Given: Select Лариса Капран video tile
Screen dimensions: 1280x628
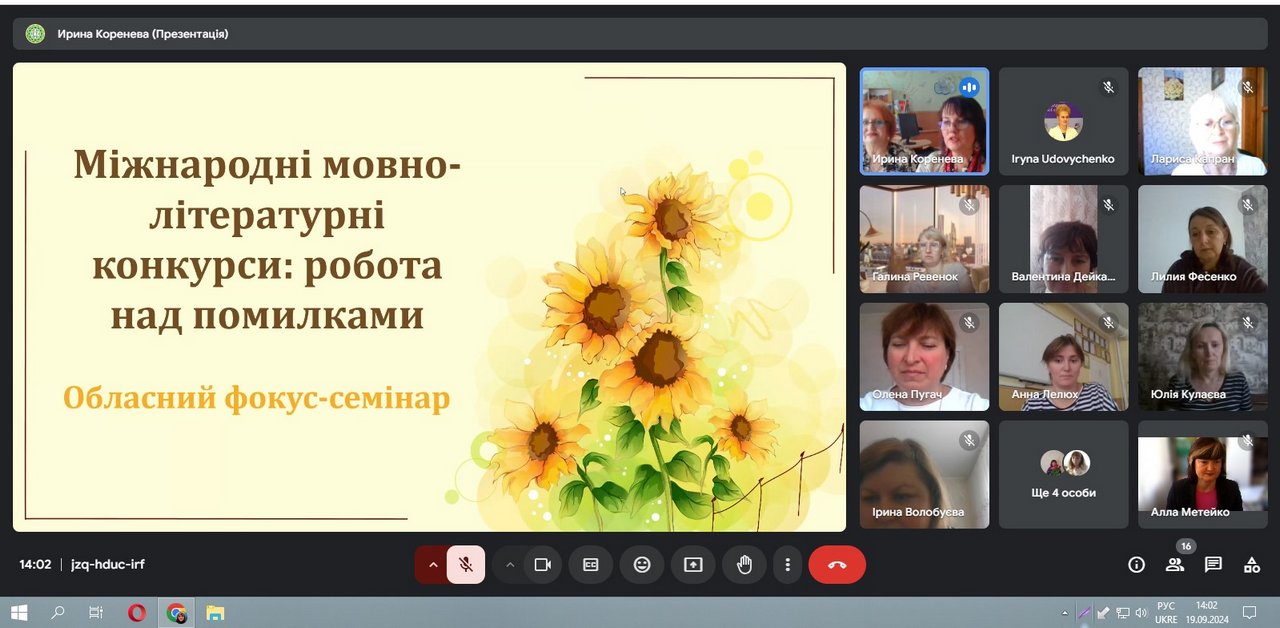Looking at the screenshot, I should click(1203, 121).
